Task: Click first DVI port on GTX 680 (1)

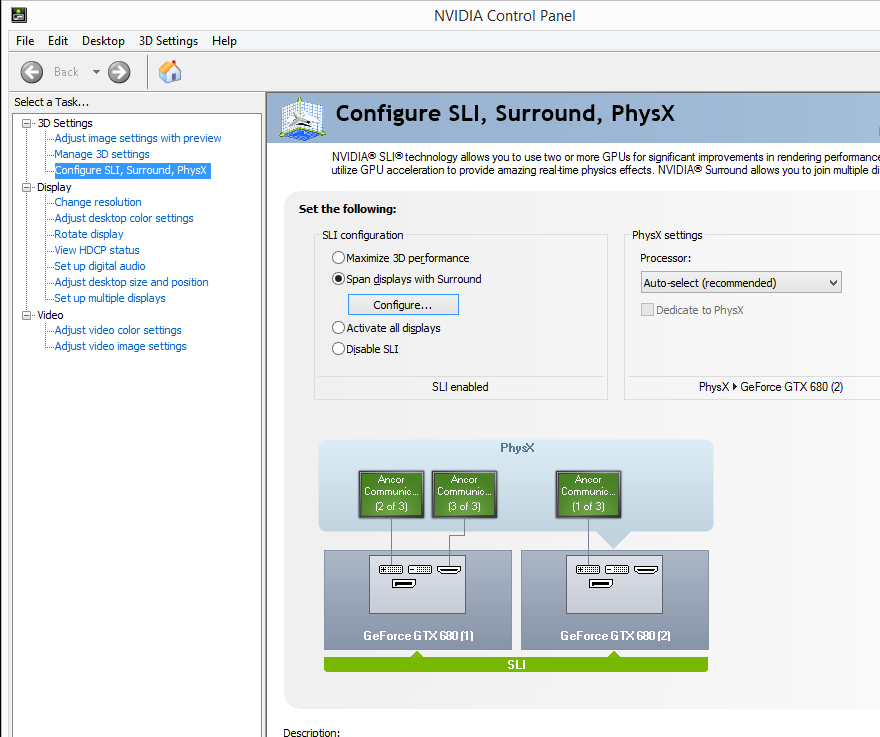Action: coord(391,569)
